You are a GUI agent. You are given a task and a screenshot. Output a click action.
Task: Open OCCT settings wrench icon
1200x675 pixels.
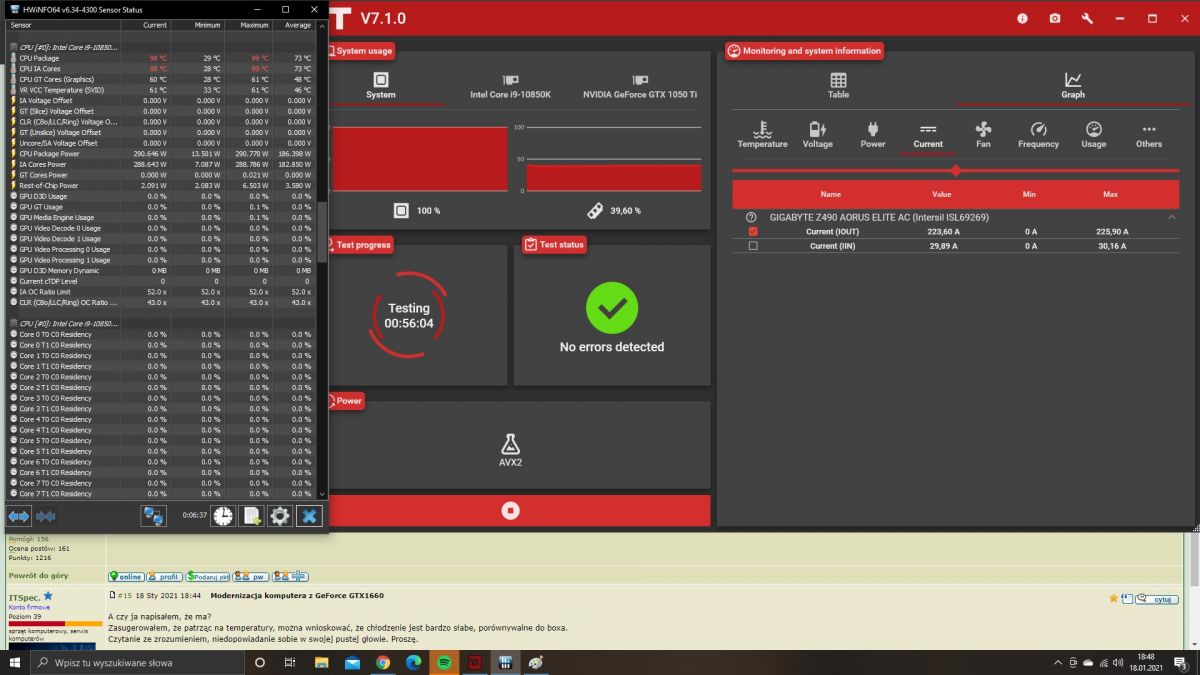coord(1087,18)
